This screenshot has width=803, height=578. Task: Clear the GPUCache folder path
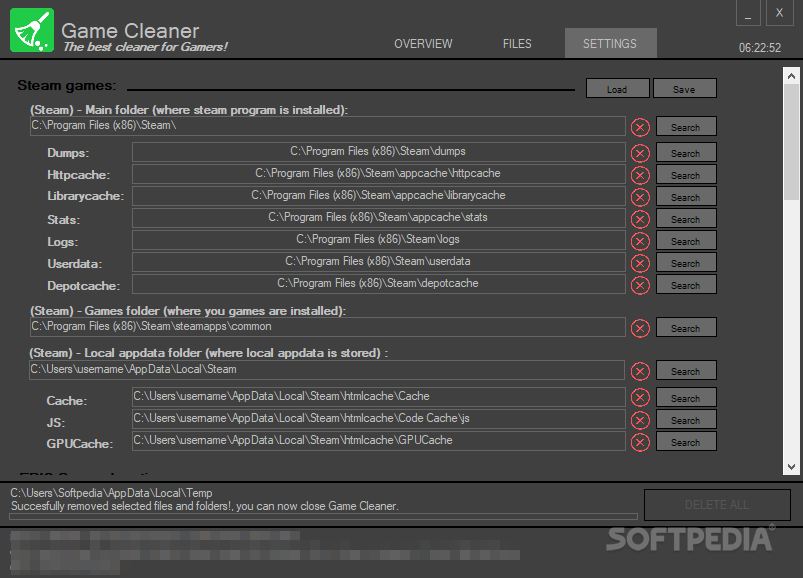(x=640, y=442)
